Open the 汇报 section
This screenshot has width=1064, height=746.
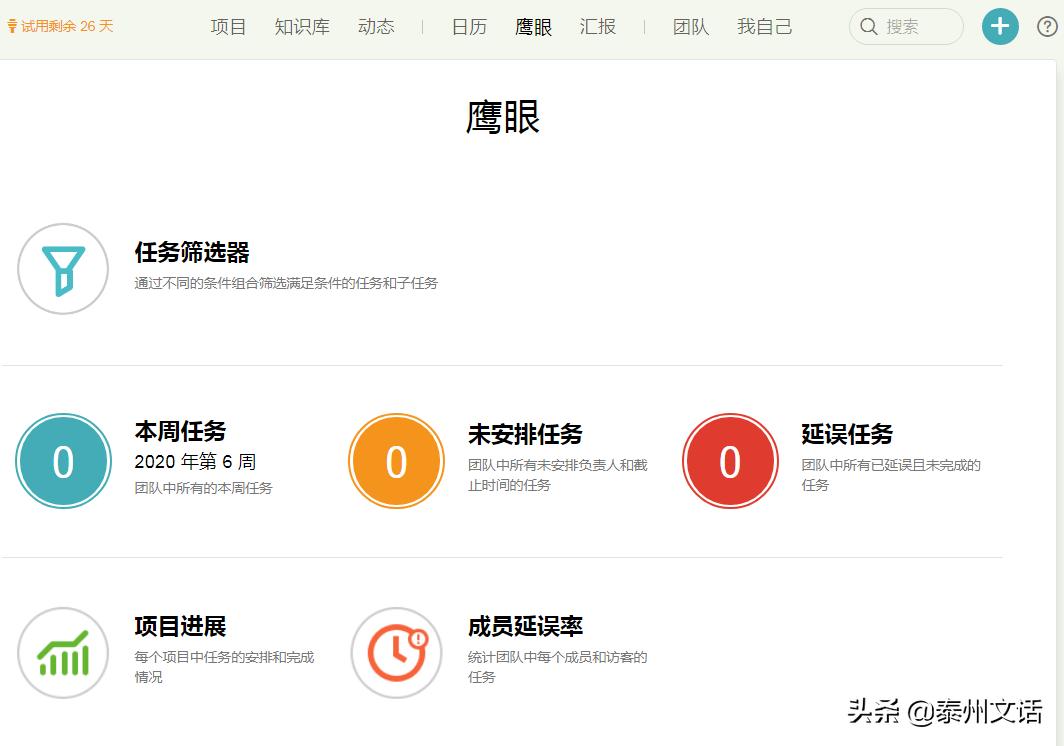598,27
